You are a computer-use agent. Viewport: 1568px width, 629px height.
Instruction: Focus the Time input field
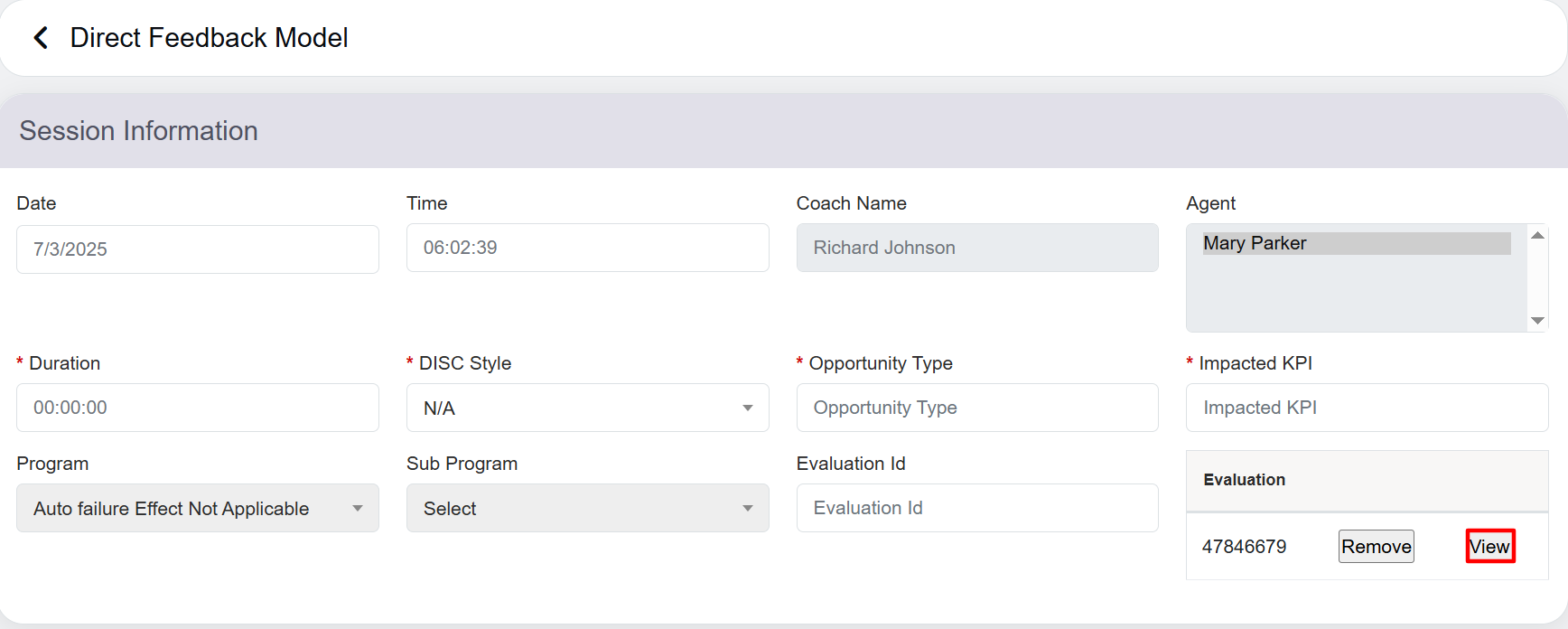(x=587, y=248)
